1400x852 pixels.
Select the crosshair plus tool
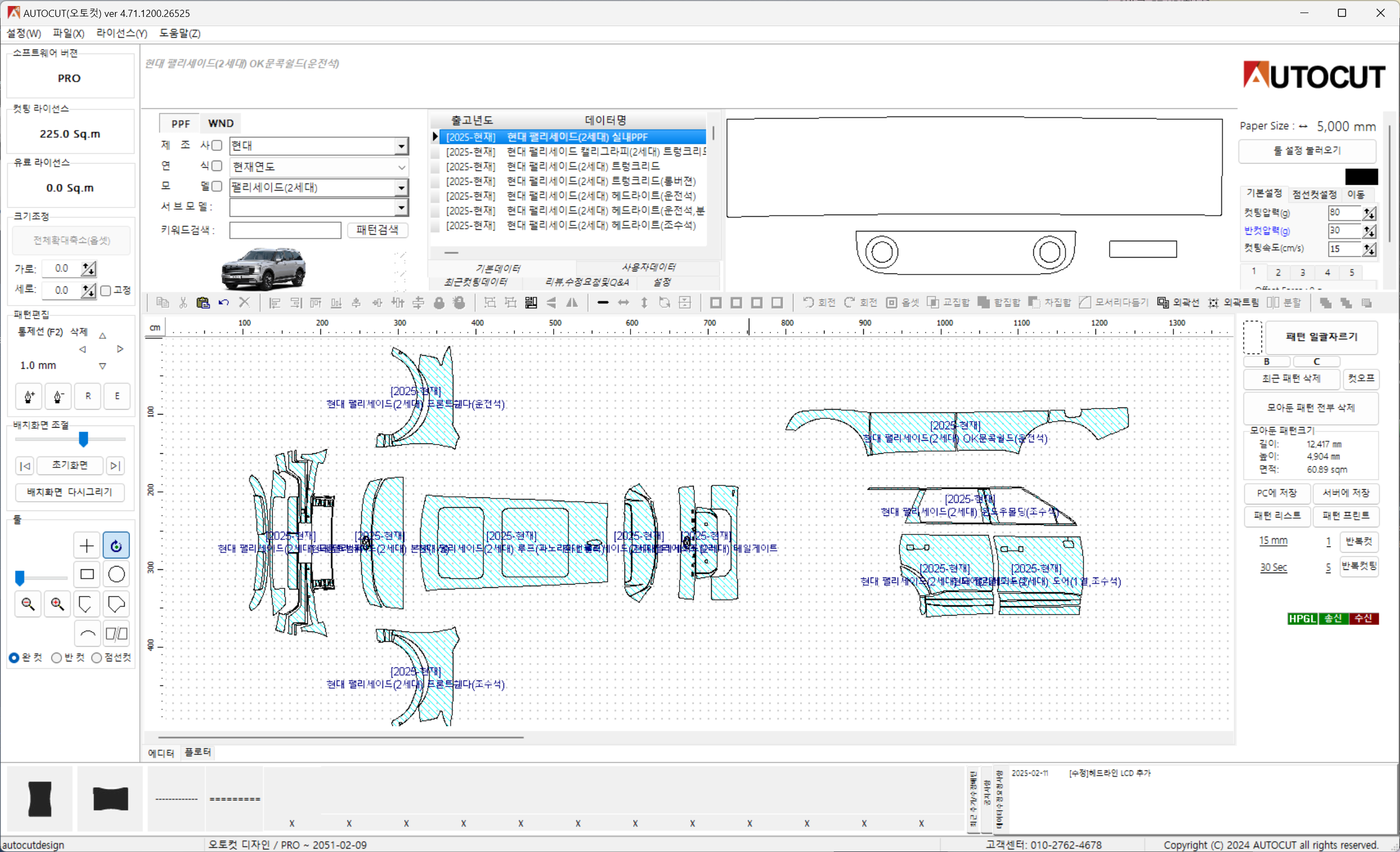[87, 545]
